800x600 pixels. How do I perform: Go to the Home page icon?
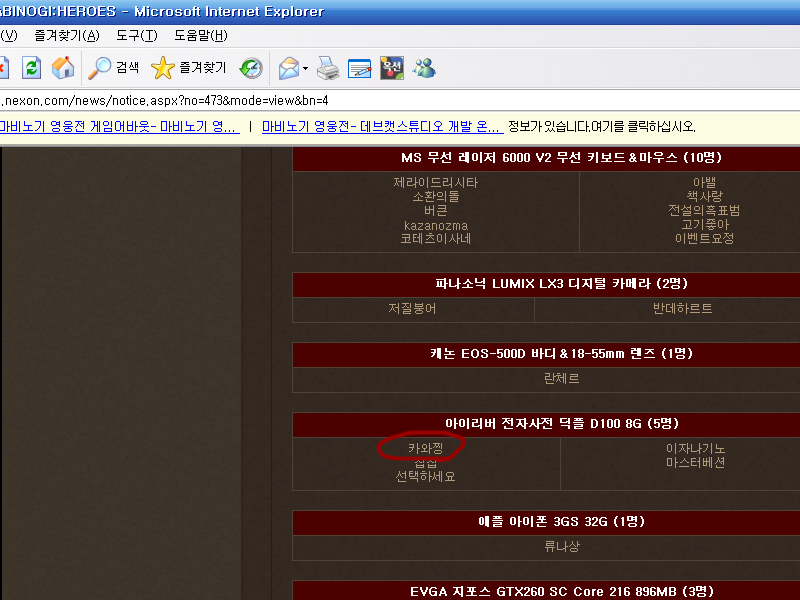(x=63, y=68)
